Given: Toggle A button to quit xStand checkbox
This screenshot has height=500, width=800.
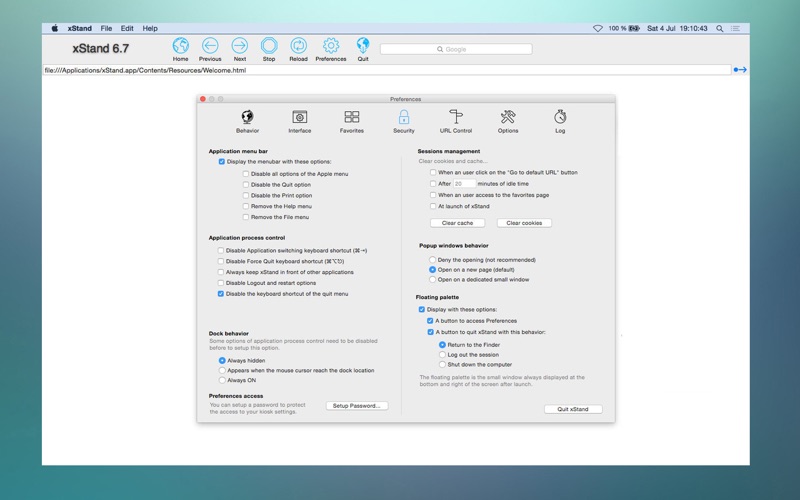Looking at the screenshot, I should click(430, 332).
